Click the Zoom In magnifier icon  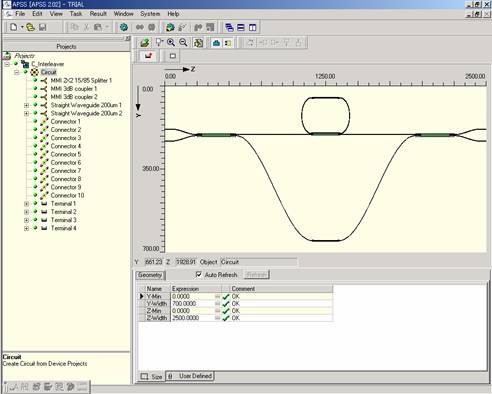click(171, 42)
